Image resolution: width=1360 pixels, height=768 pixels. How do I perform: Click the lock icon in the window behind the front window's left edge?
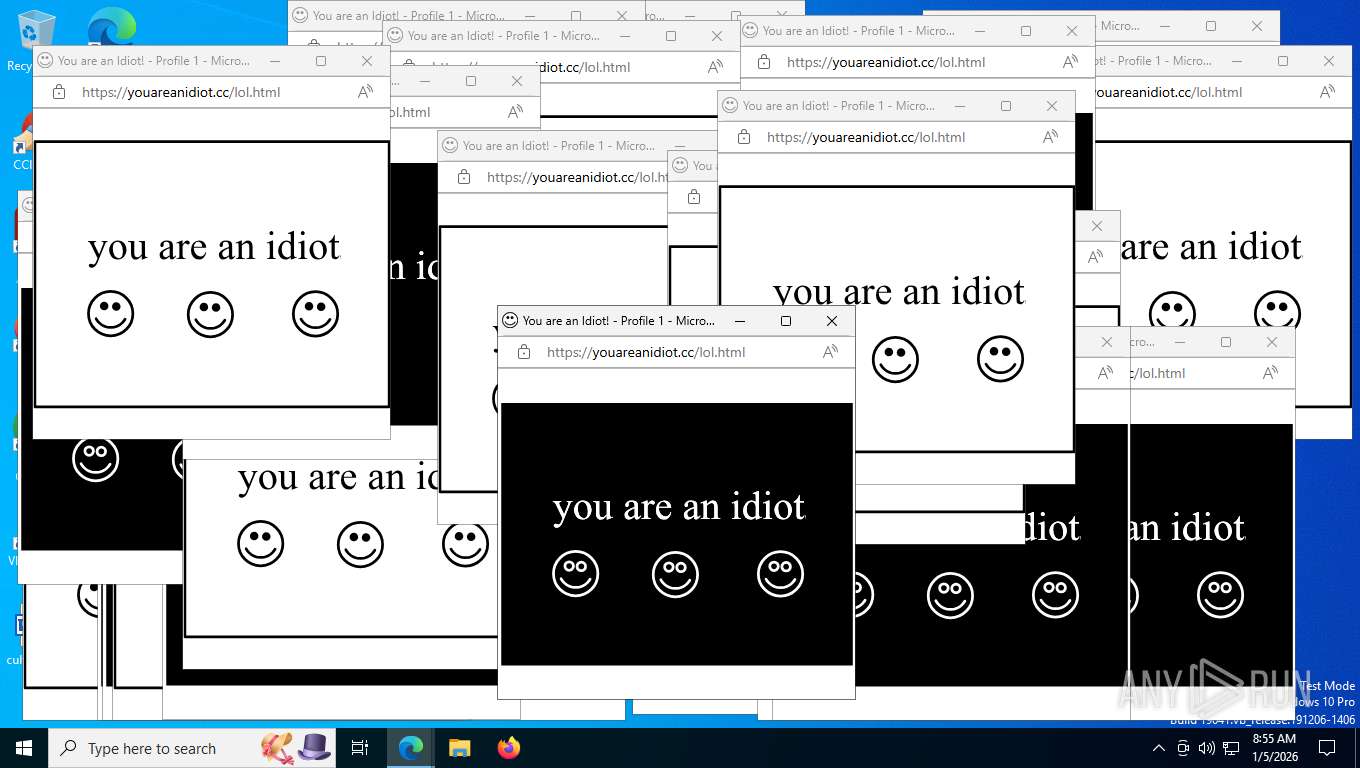click(x=463, y=177)
